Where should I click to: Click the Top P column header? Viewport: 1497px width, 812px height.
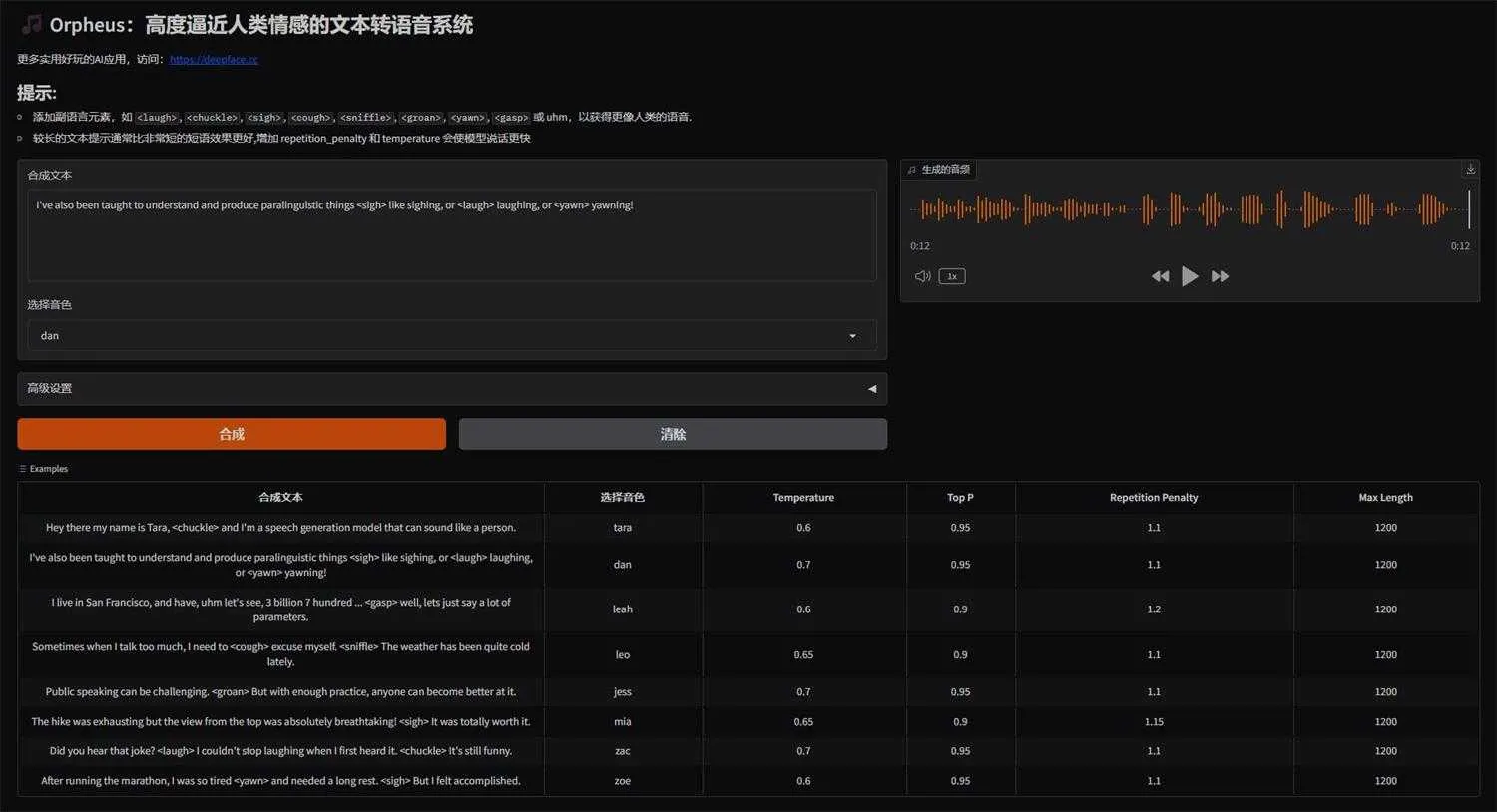click(x=960, y=498)
